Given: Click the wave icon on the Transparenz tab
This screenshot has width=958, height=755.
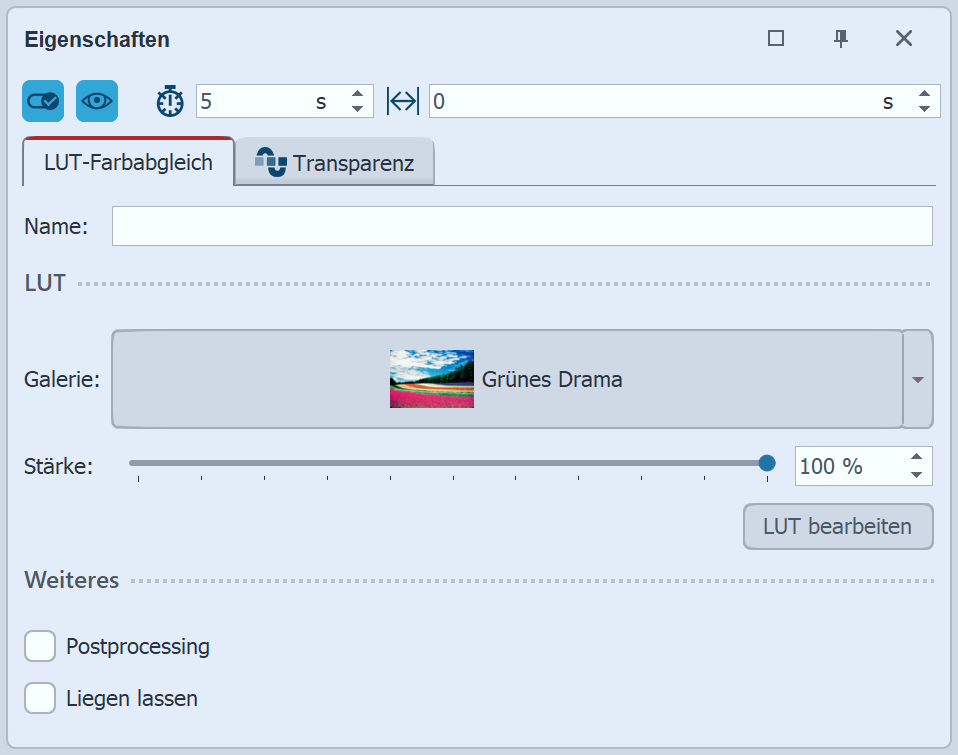Looking at the screenshot, I should (273, 161).
